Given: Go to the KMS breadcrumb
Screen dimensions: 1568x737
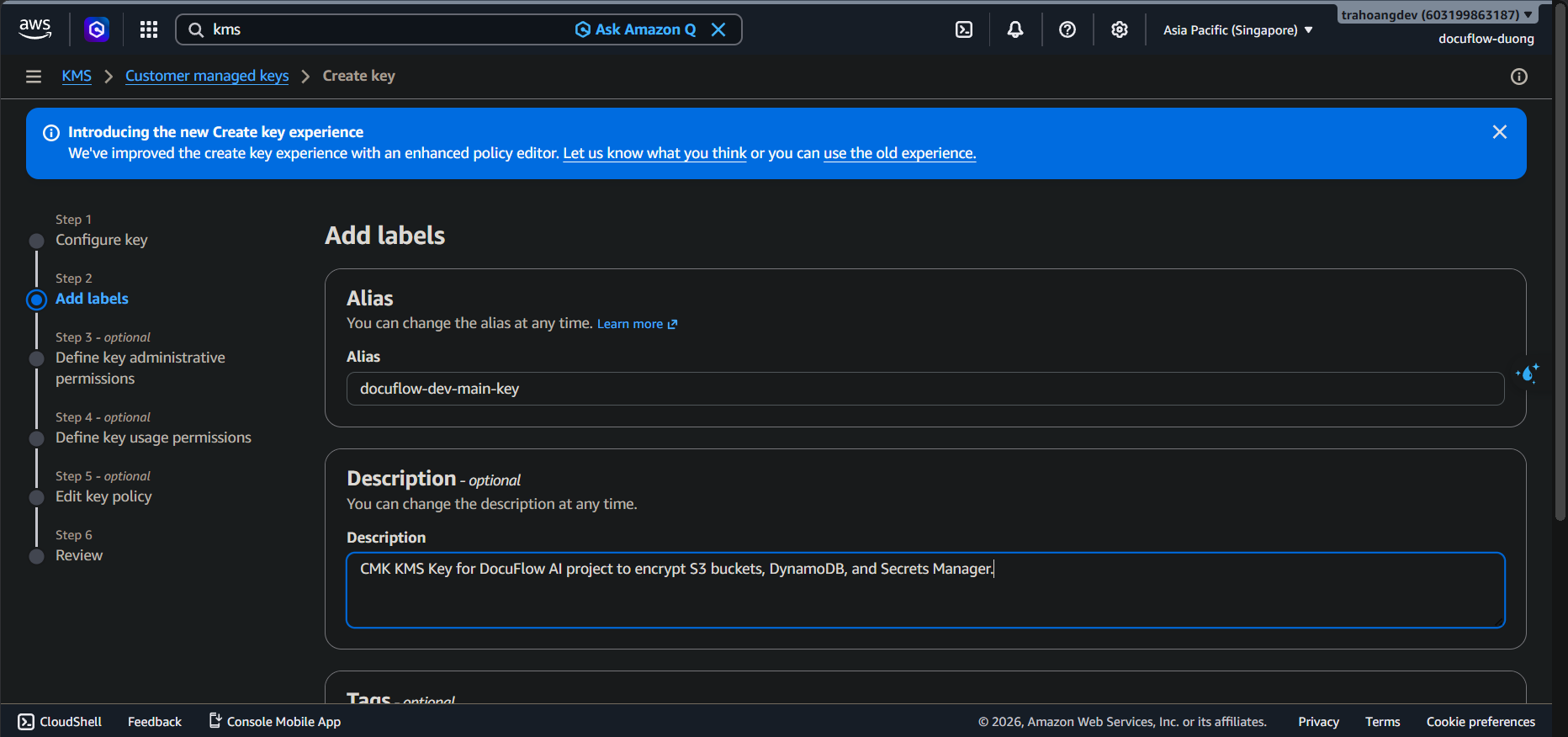Looking at the screenshot, I should [x=77, y=76].
